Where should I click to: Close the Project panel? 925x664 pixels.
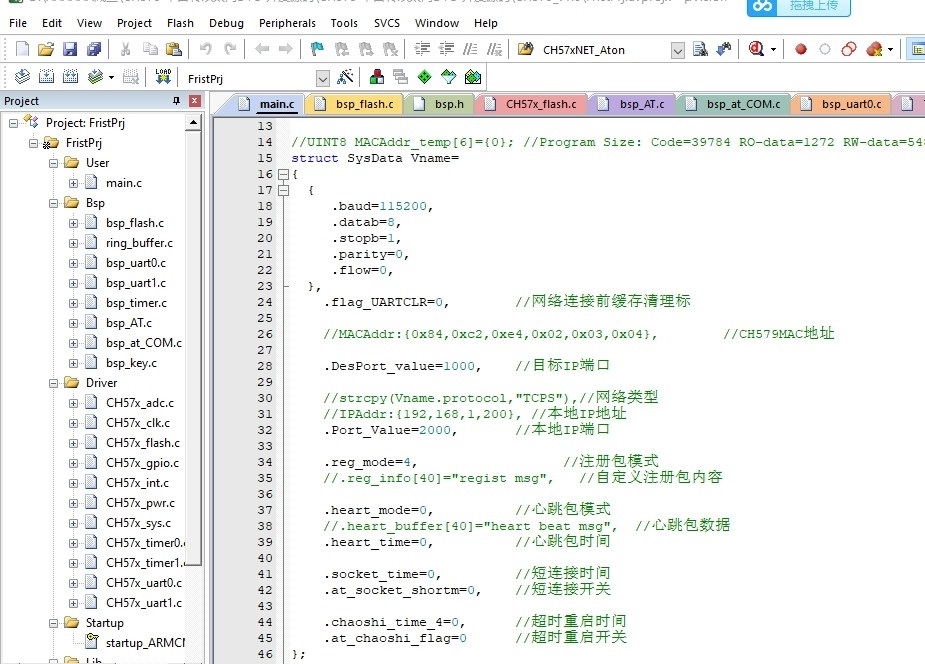coord(194,101)
